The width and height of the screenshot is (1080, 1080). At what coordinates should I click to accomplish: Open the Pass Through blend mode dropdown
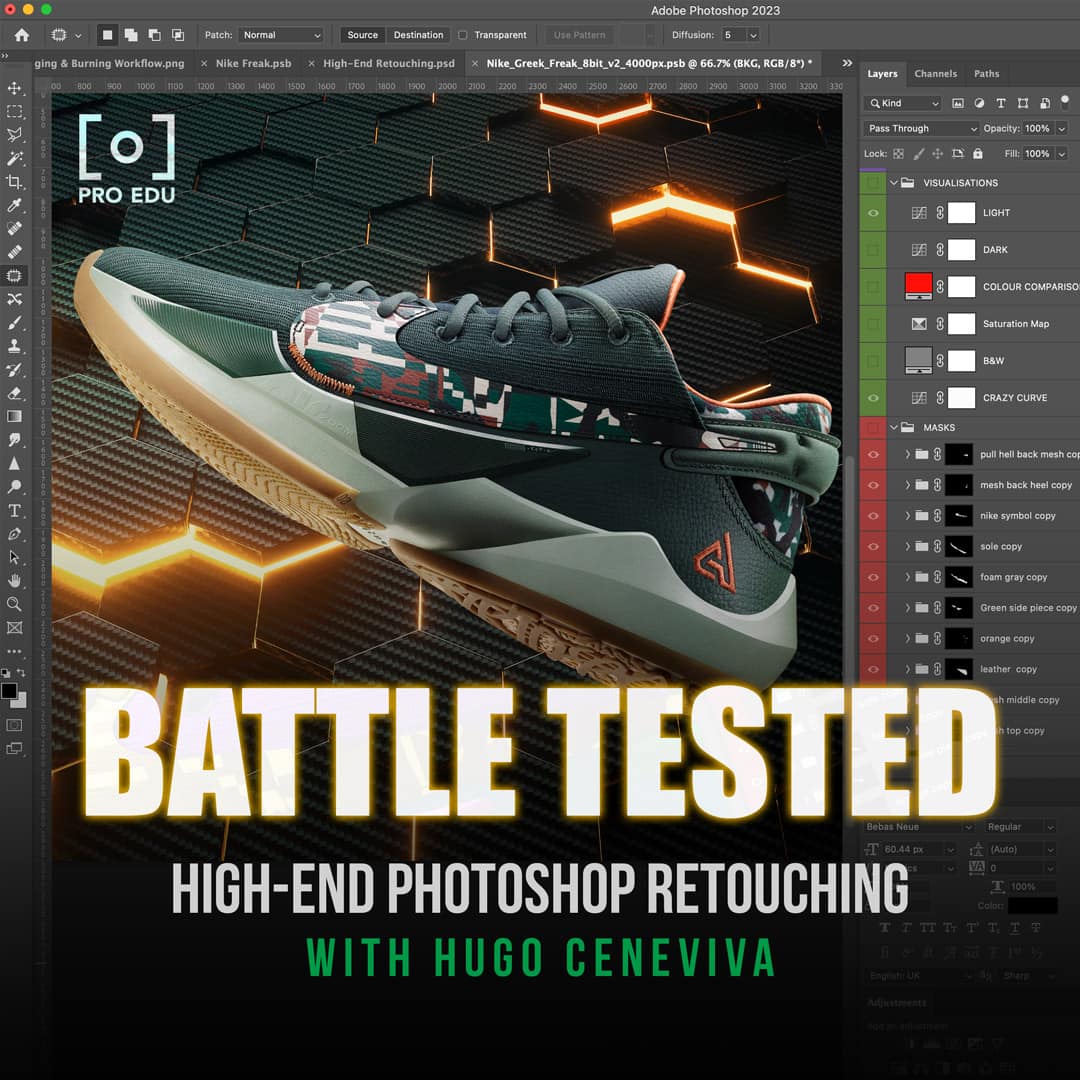[x=918, y=128]
